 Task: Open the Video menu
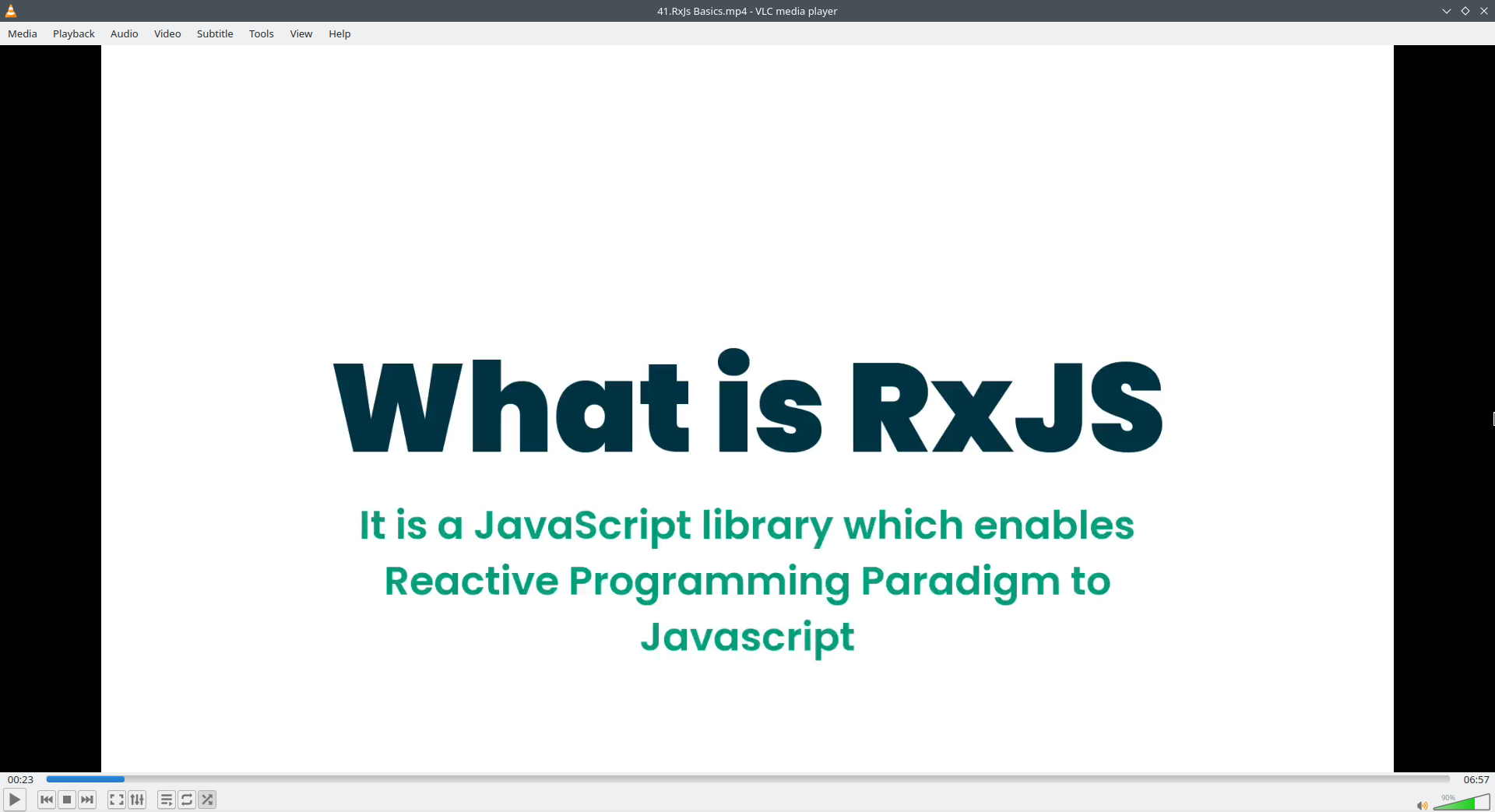click(x=167, y=33)
